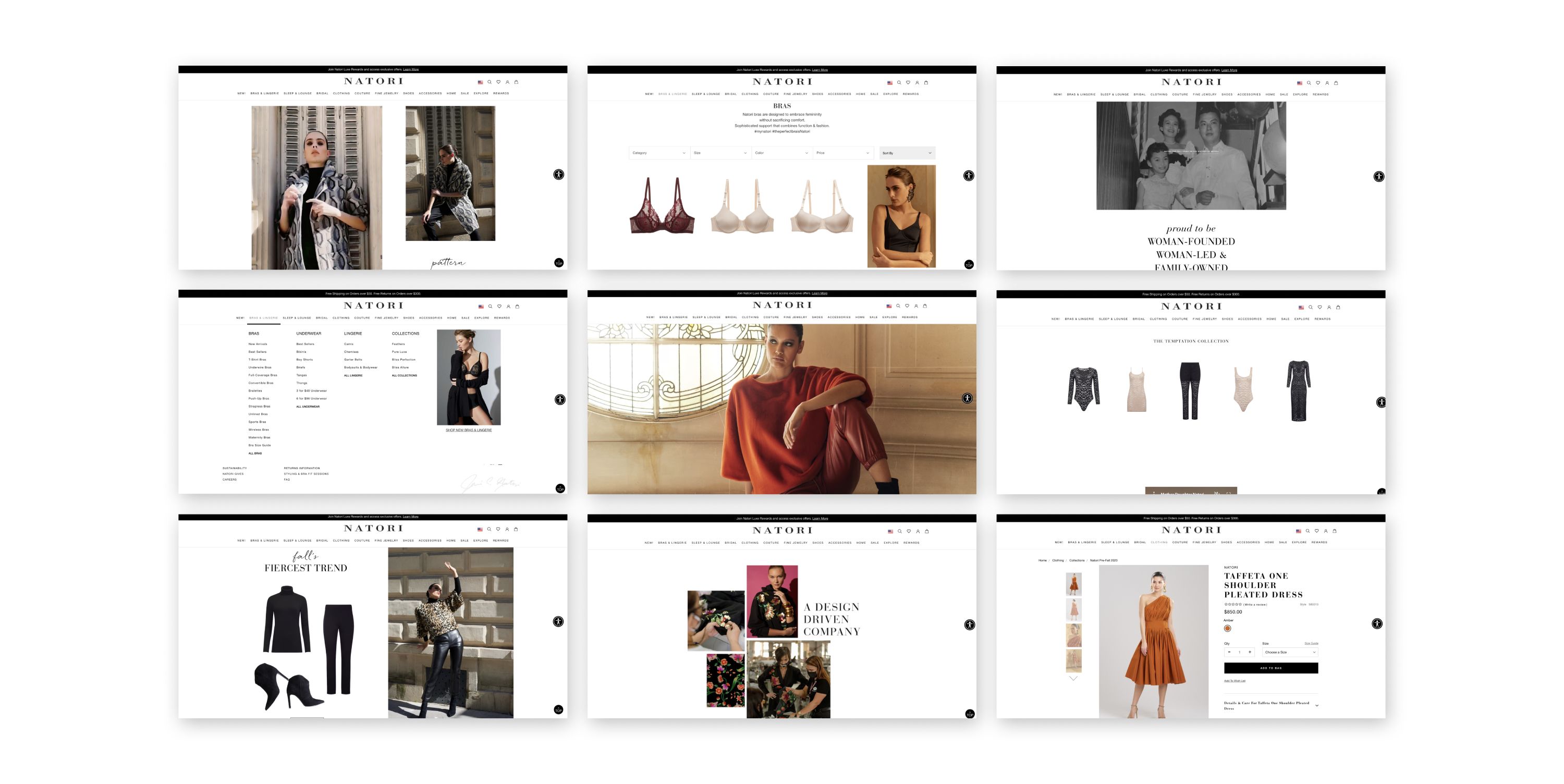Click the Shop New Bras & Lingerie link
1564x784 pixels.
click(x=469, y=430)
